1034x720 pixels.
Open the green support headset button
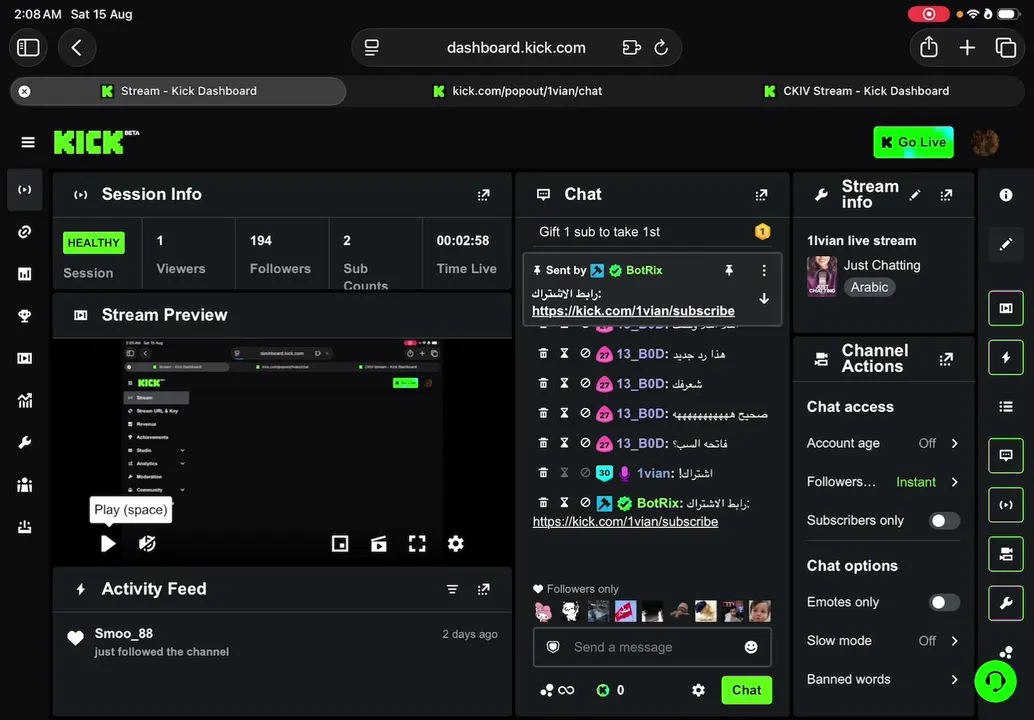[995, 682]
